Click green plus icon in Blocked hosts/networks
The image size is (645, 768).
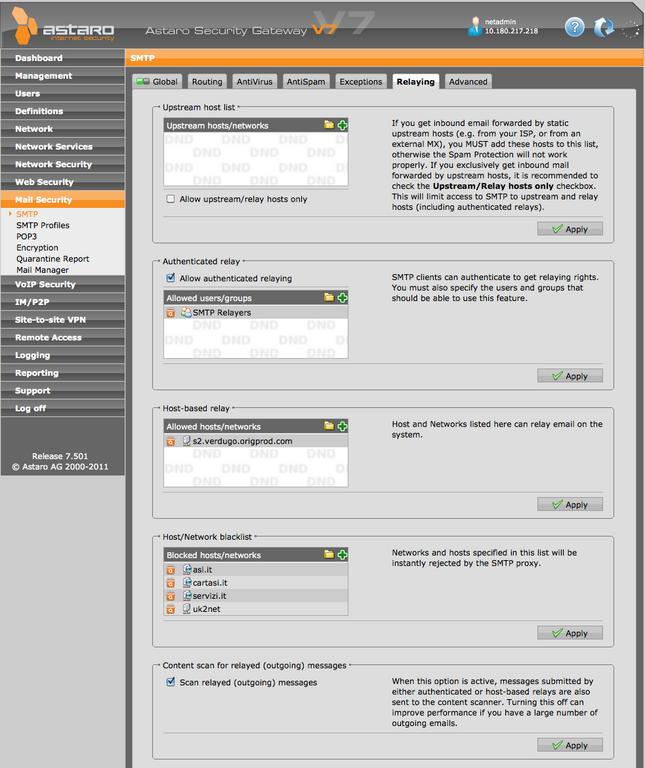tap(342, 554)
